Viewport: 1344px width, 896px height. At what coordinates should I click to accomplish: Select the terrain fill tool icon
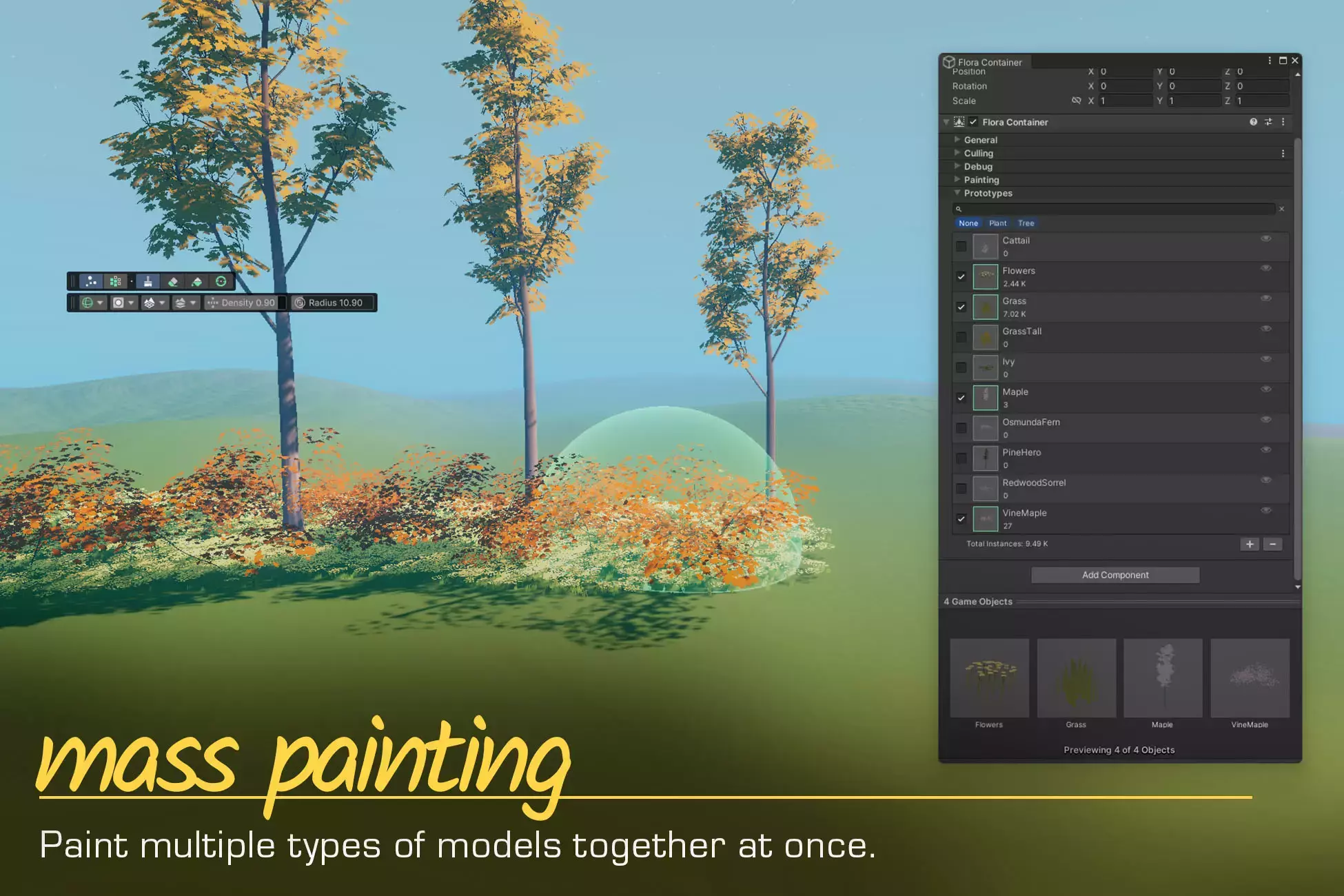[197, 281]
